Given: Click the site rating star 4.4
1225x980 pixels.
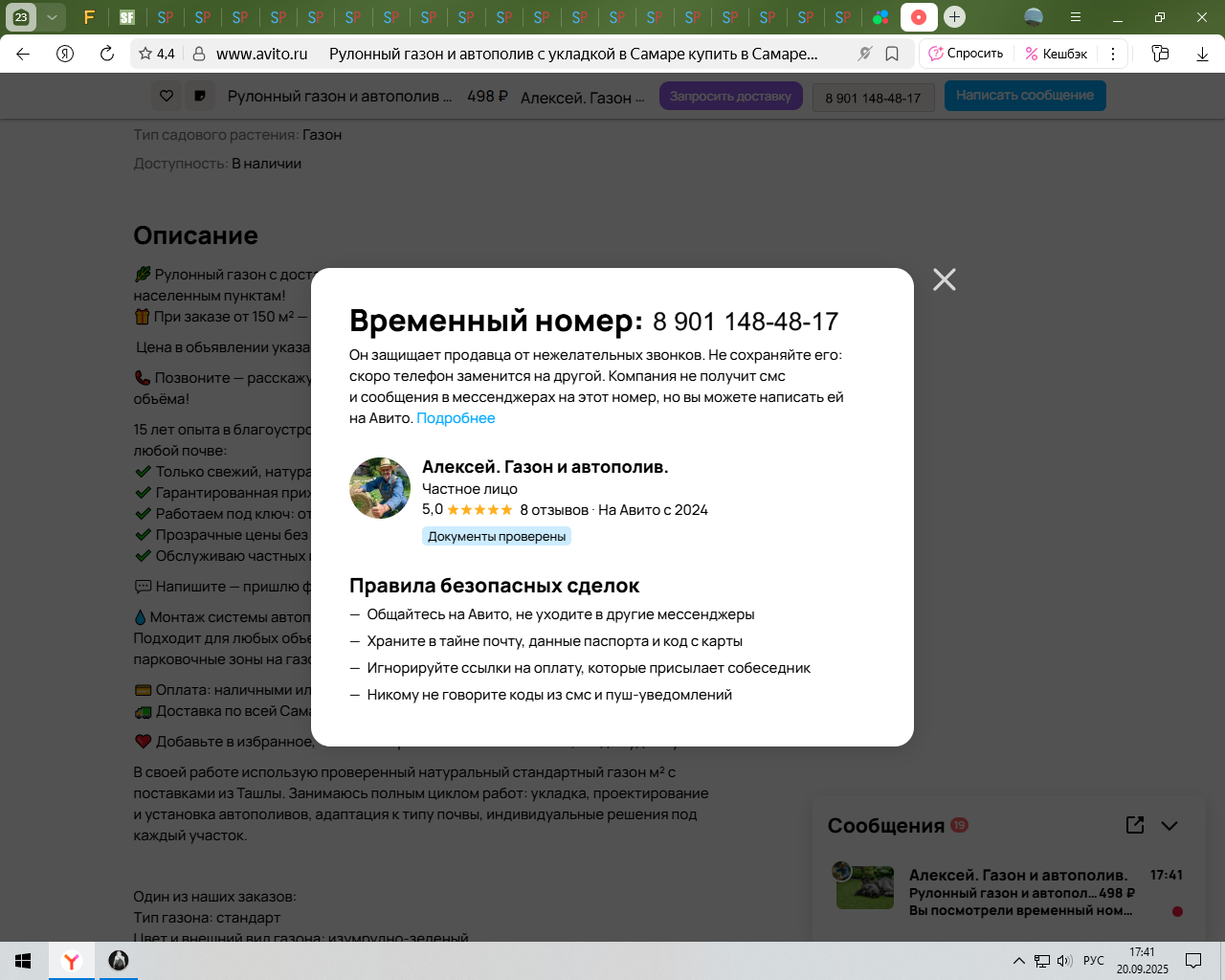Looking at the screenshot, I should 157,54.
